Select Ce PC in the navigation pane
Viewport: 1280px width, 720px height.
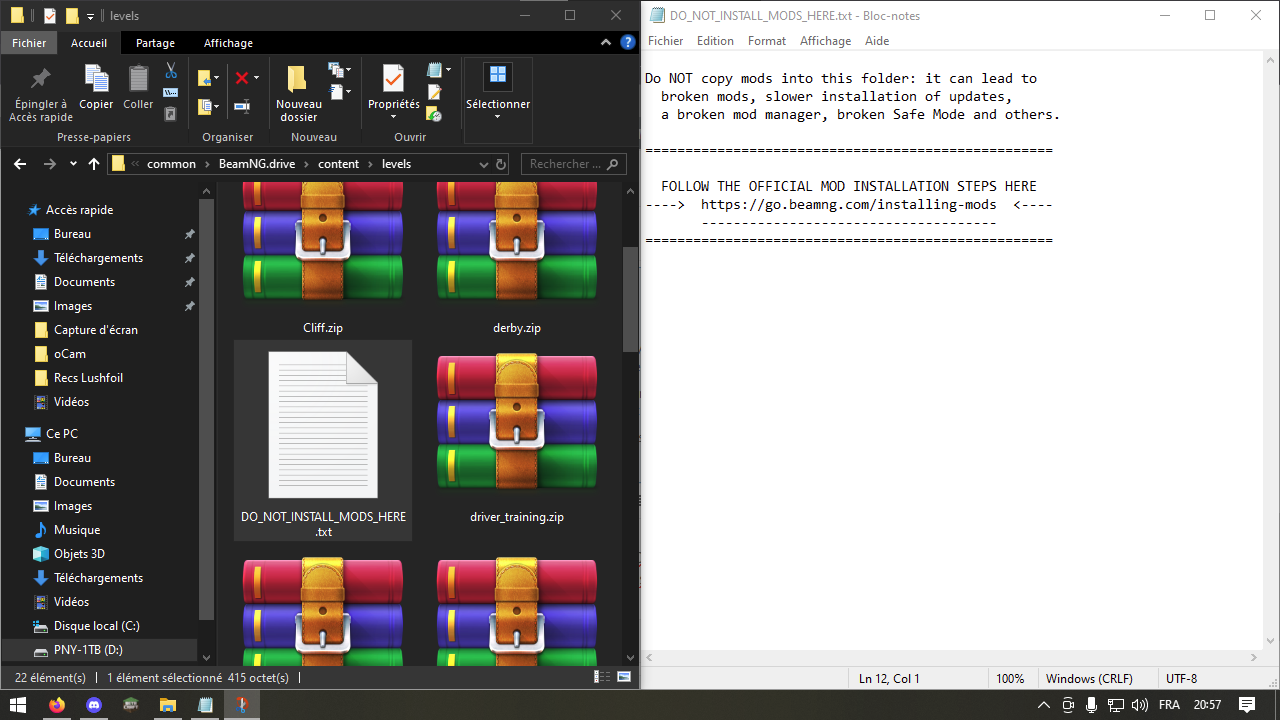click(x=61, y=434)
